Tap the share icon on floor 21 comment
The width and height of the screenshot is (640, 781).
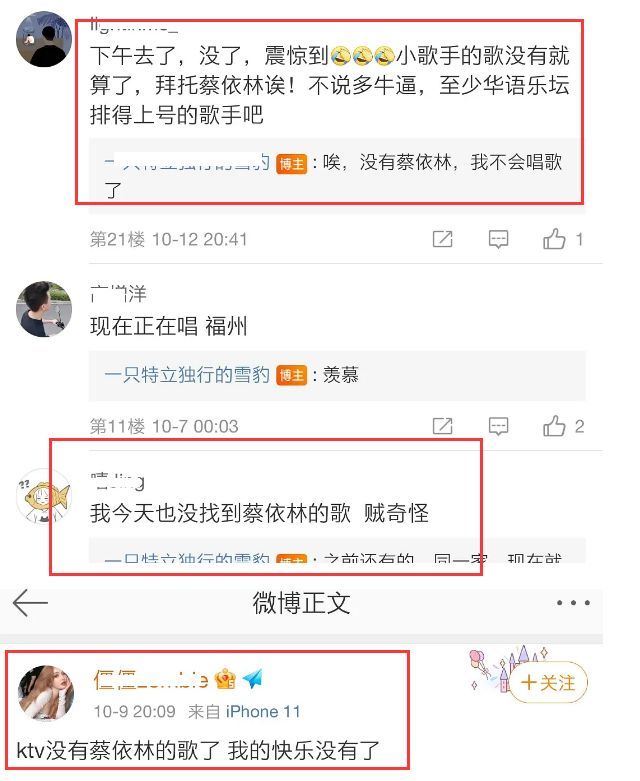(442, 239)
